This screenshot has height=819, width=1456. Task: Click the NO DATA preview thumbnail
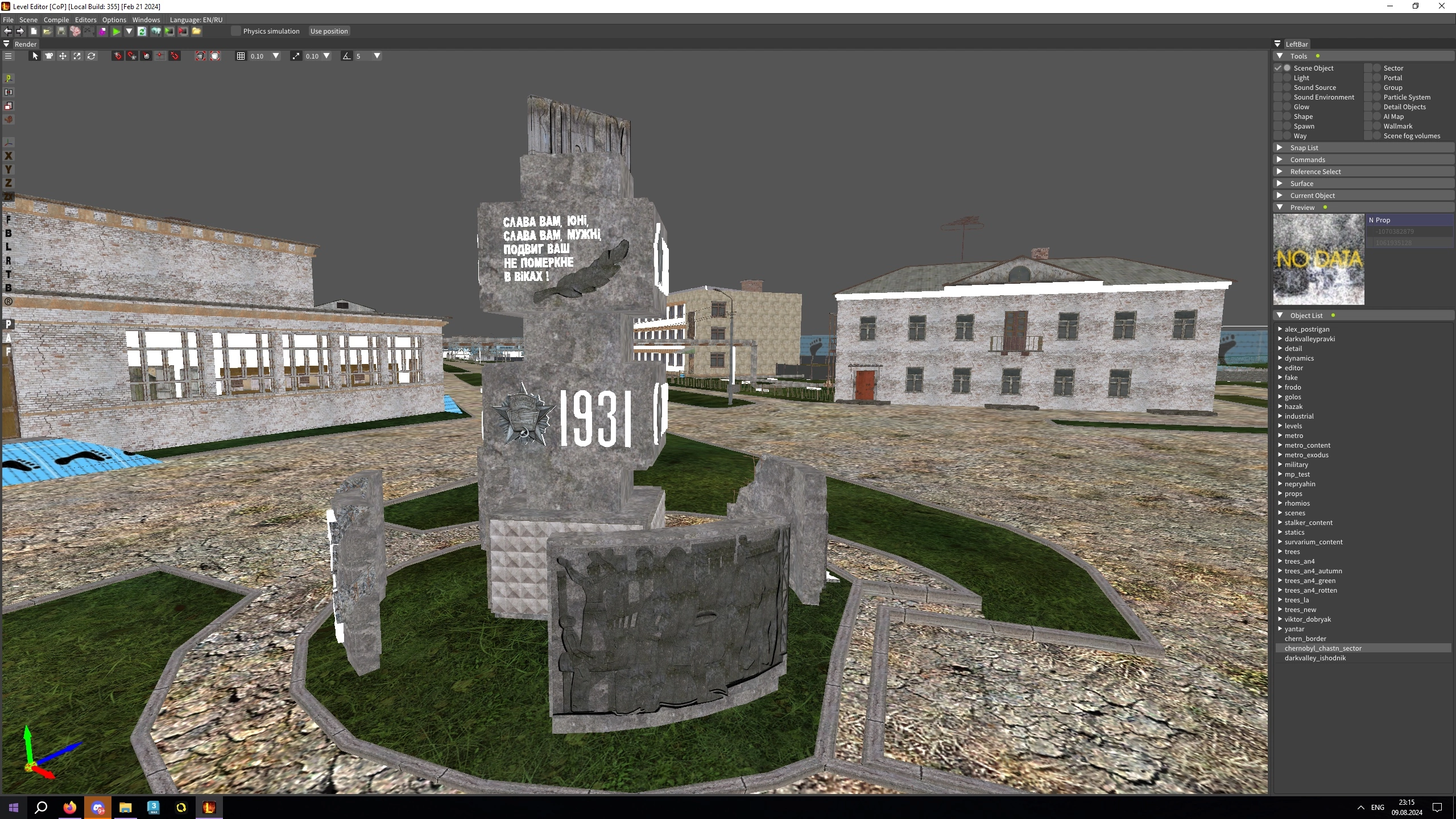coord(1318,259)
